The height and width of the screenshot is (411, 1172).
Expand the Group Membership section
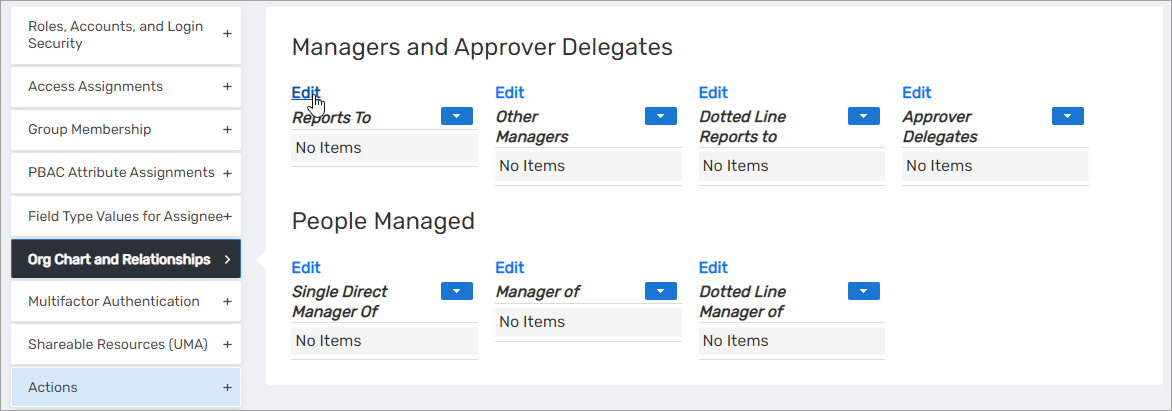pyautogui.click(x=227, y=130)
